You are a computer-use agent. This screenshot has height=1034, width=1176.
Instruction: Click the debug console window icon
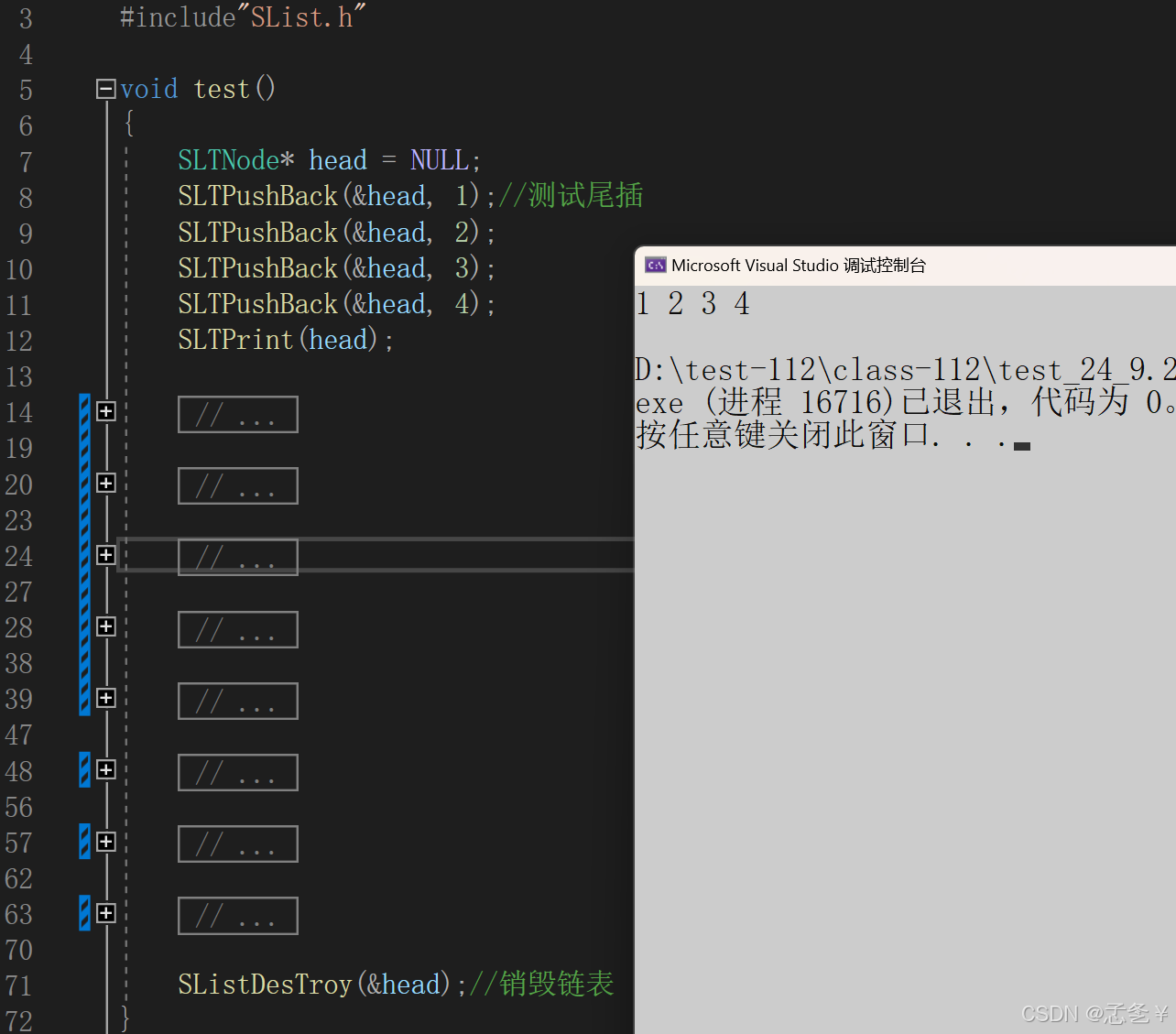tap(655, 266)
